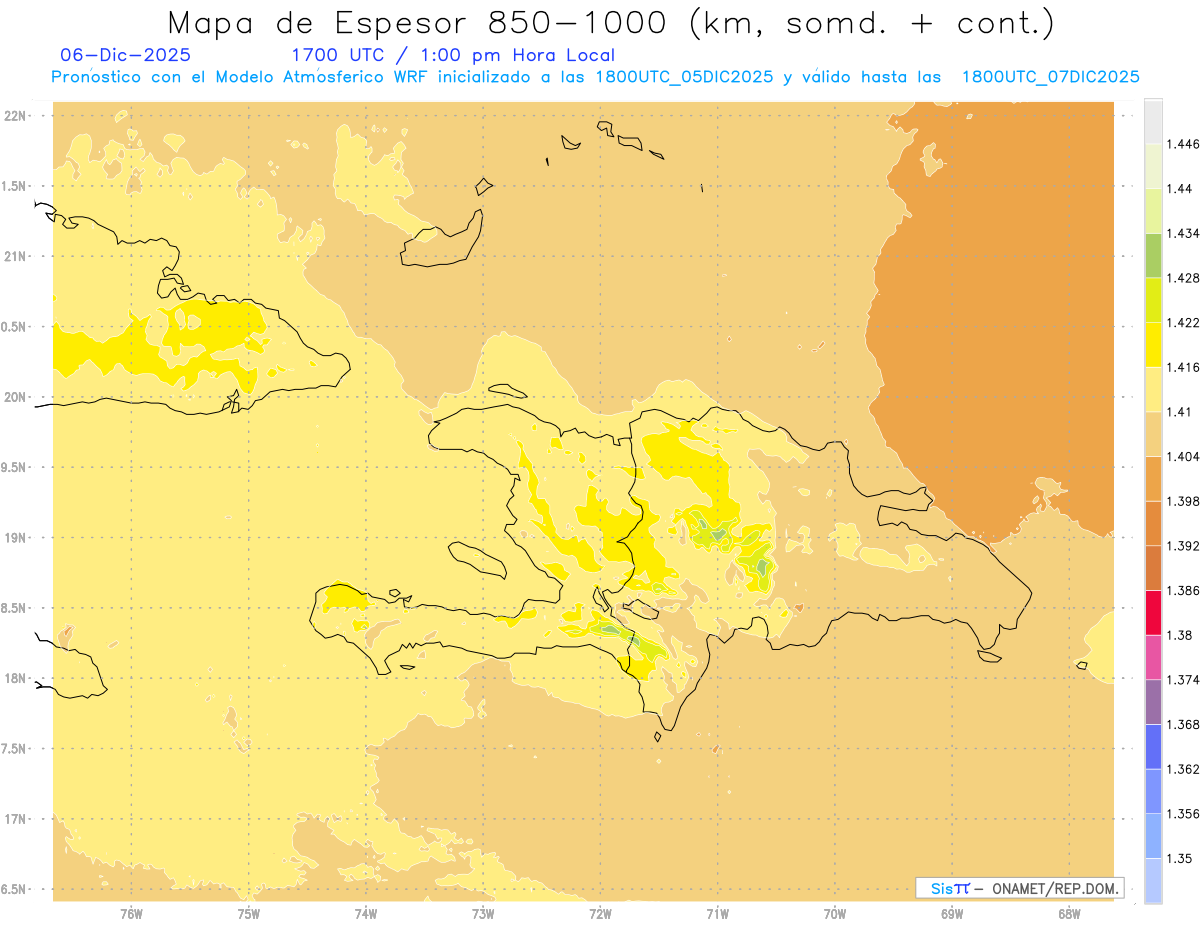Click the '21N' latitude label
The height and width of the screenshot is (927, 1200).
(x=17, y=256)
